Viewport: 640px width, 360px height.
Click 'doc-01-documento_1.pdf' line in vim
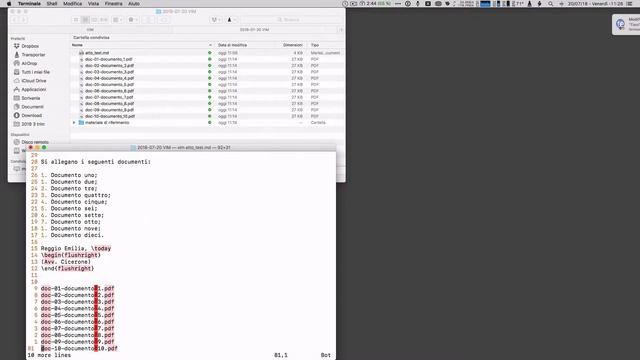pyautogui.click(x=78, y=289)
